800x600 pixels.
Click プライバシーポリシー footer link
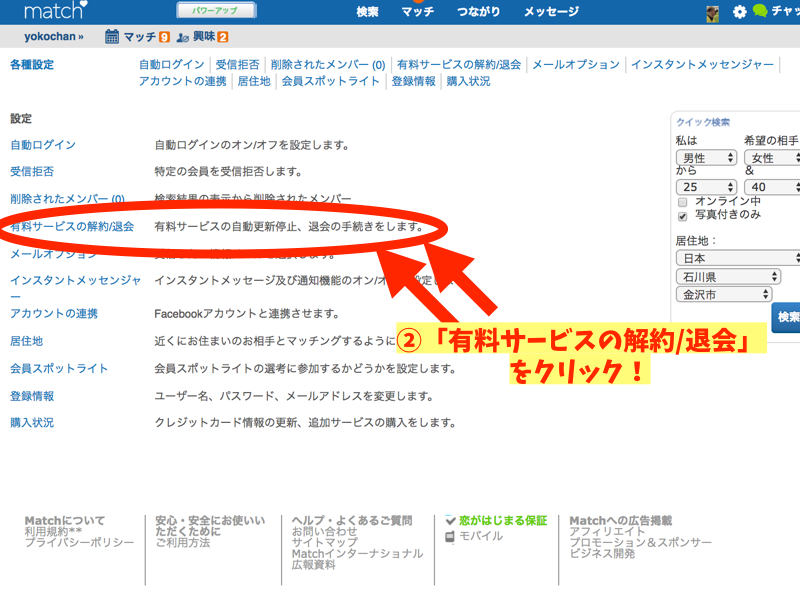(80, 542)
